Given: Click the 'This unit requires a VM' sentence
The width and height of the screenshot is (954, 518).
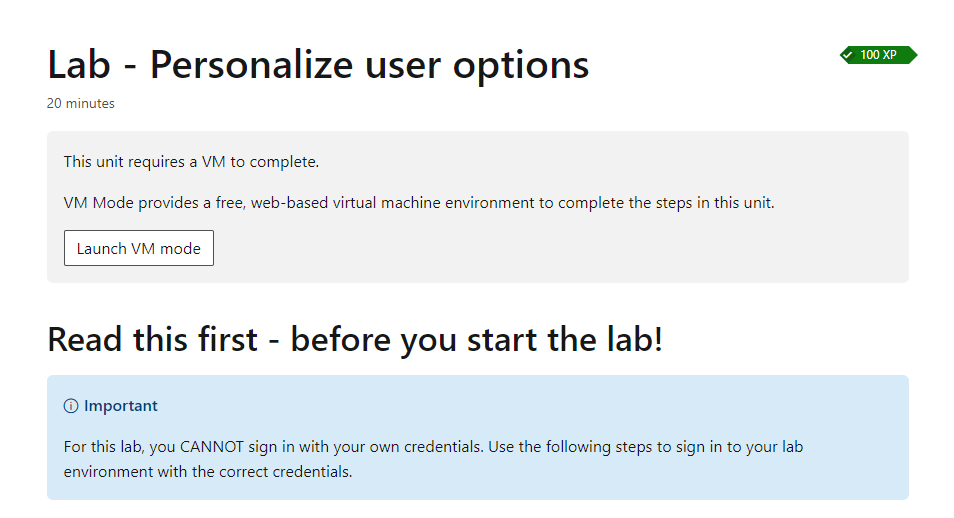Looking at the screenshot, I should coord(191,161).
